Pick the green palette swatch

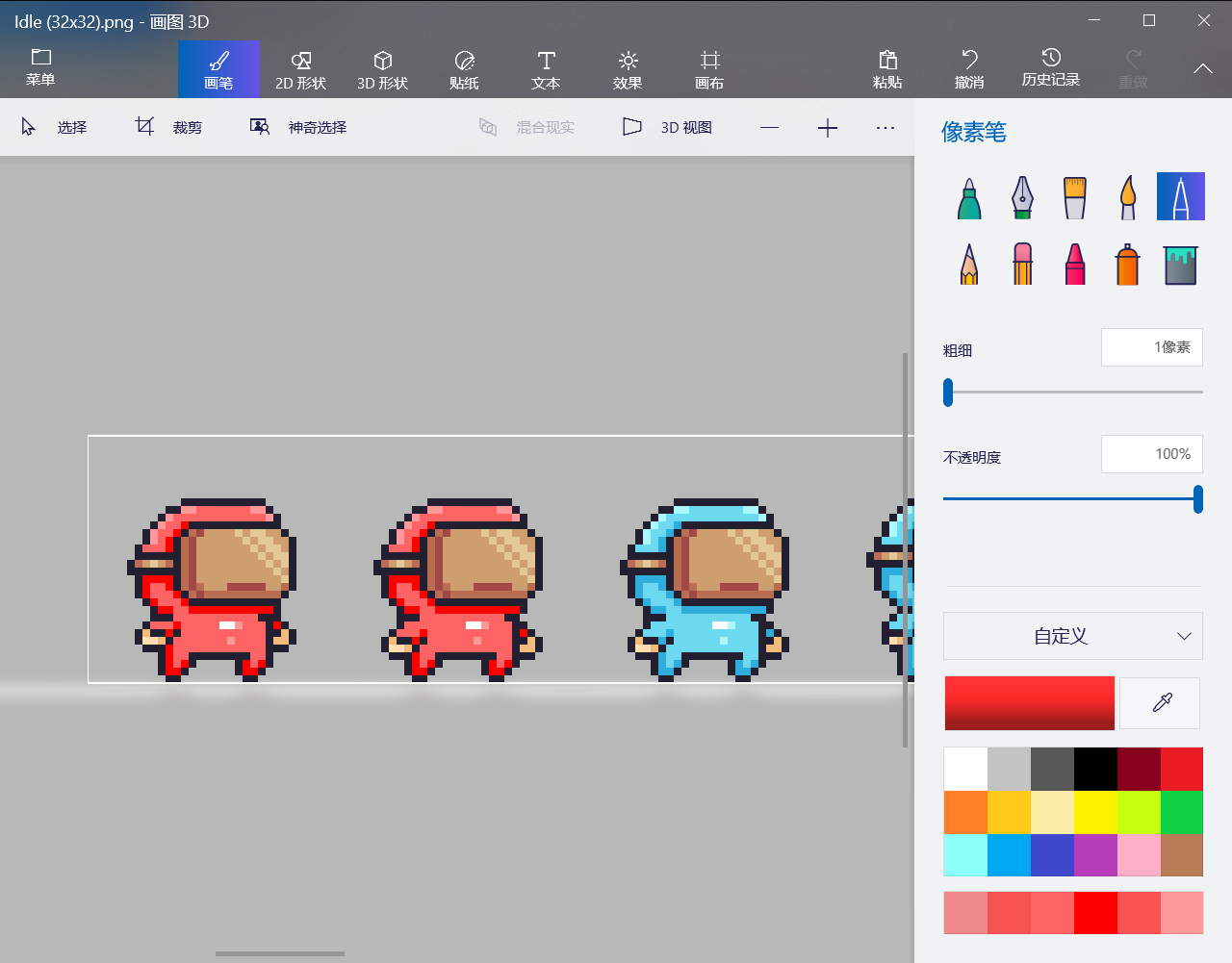click(x=1182, y=812)
